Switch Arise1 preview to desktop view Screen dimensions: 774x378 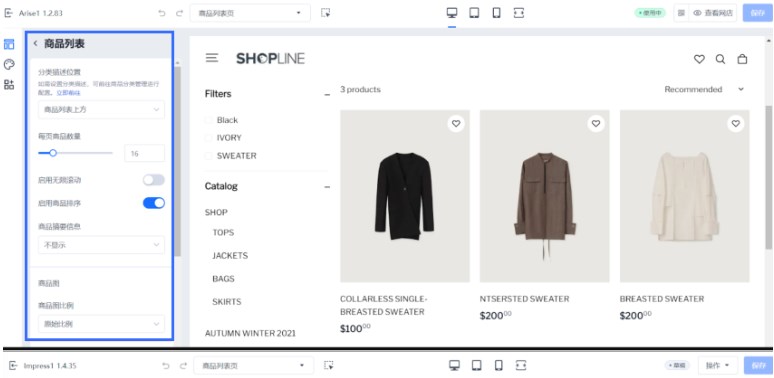tap(452, 13)
